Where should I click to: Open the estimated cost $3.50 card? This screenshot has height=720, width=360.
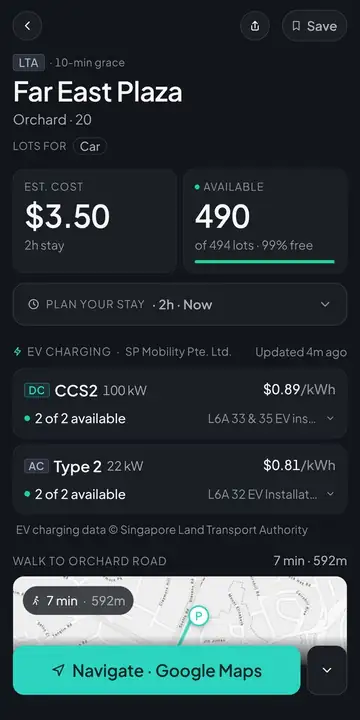point(95,221)
